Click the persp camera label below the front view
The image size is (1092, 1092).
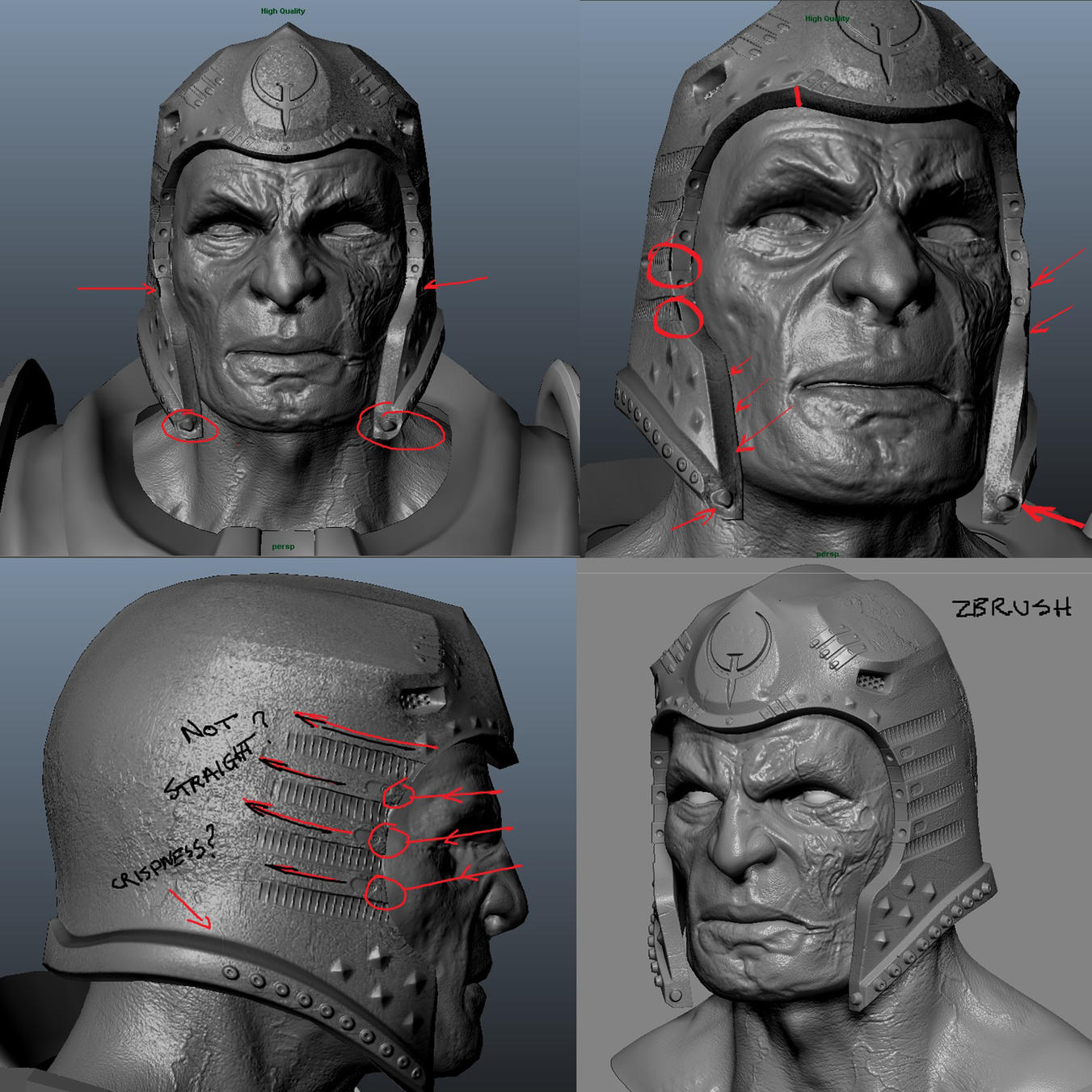(285, 546)
